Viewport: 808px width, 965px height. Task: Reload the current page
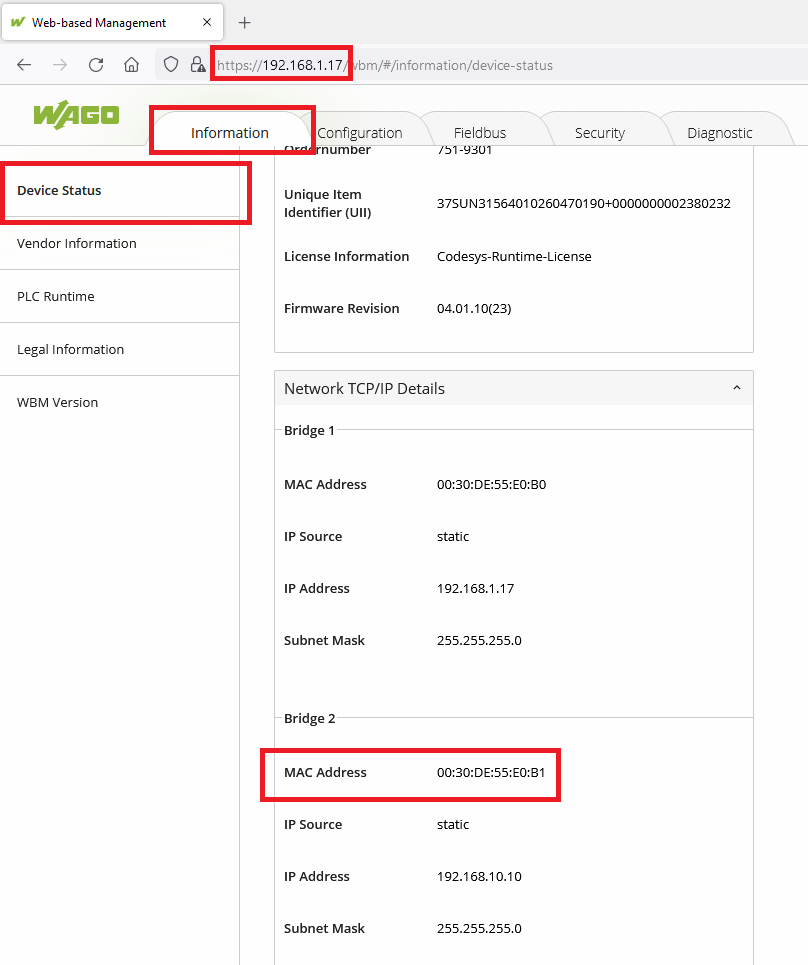tap(96, 65)
